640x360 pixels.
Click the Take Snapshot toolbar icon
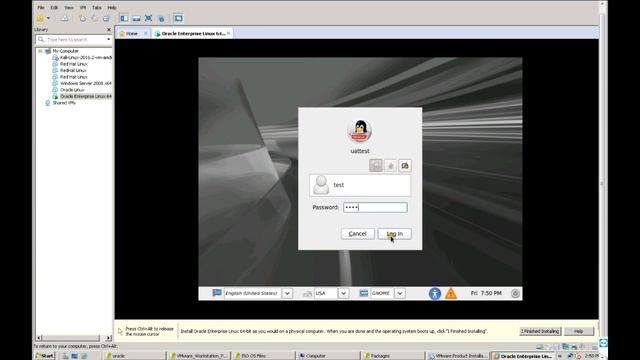tap(82, 18)
